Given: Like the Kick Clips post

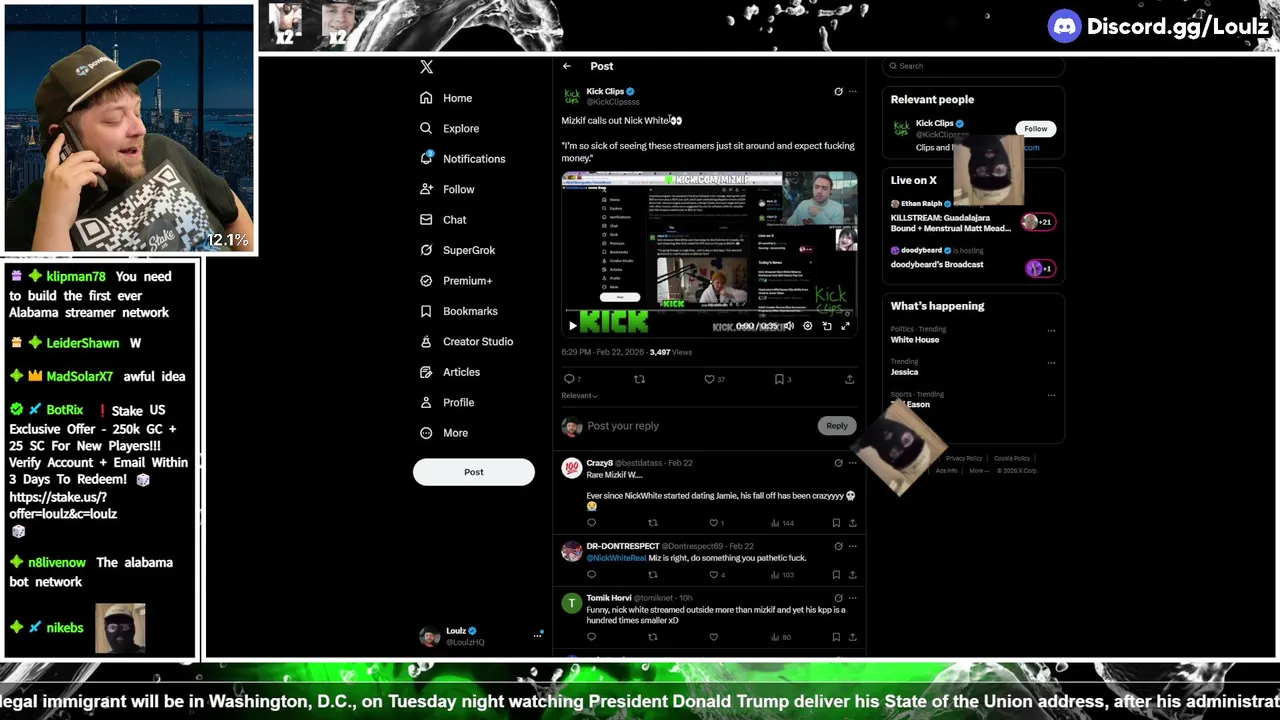Looking at the screenshot, I should [713, 379].
